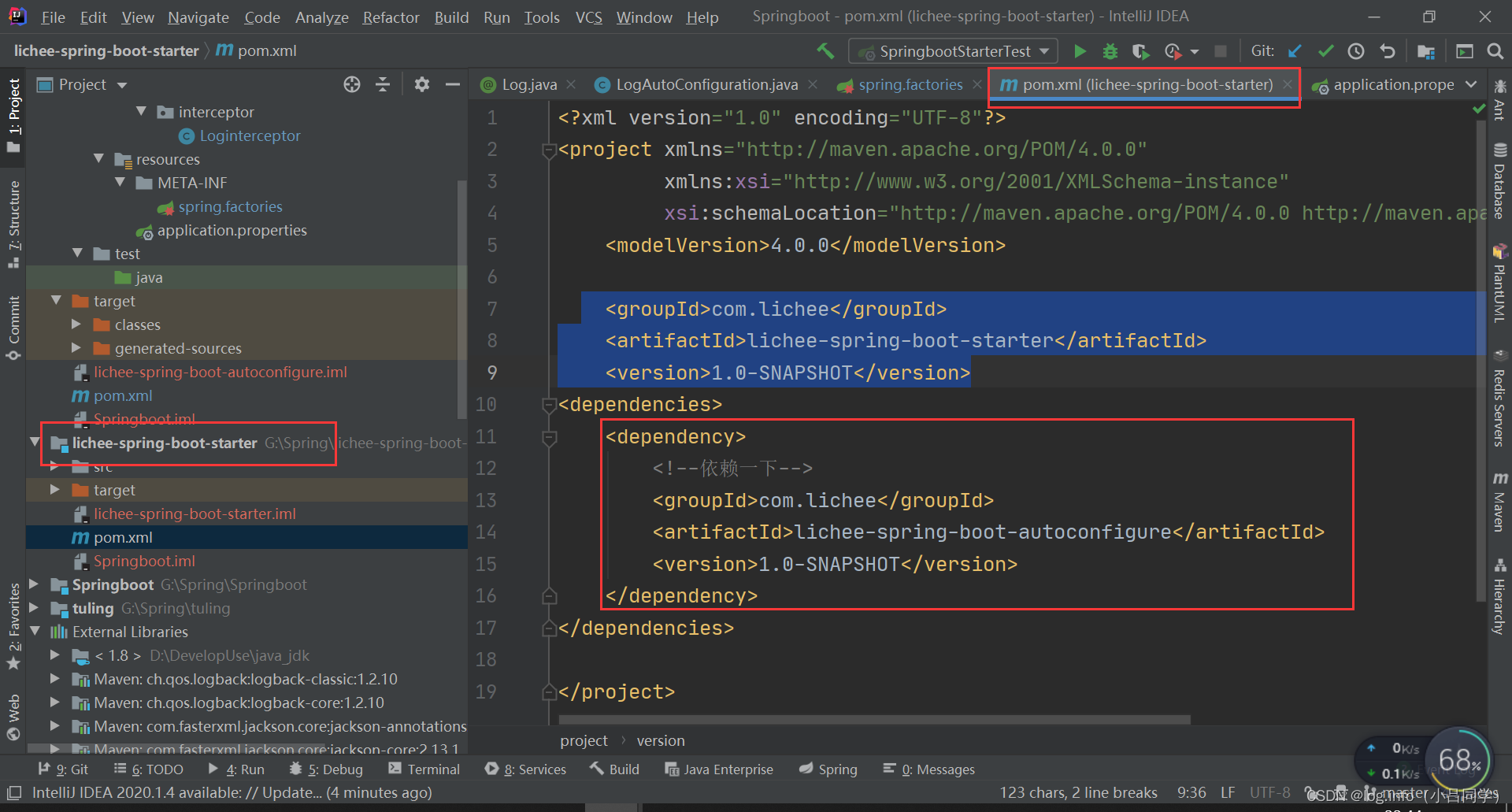
Task: Toggle the Web tool window
Action: pos(13,717)
